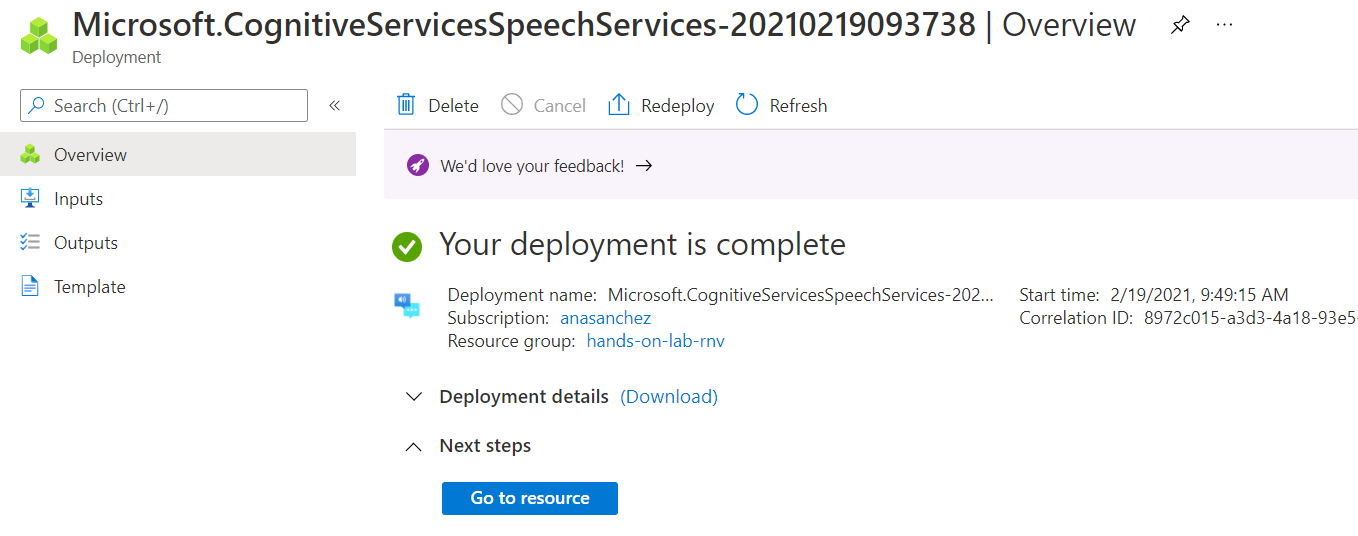Click the Refresh circular arrow icon

pos(747,105)
